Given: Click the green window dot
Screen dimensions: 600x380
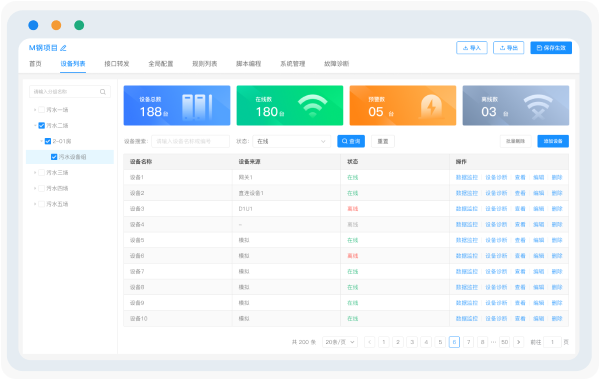Looking at the screenshot, I should pyautogui.click(x=79, y=25).
